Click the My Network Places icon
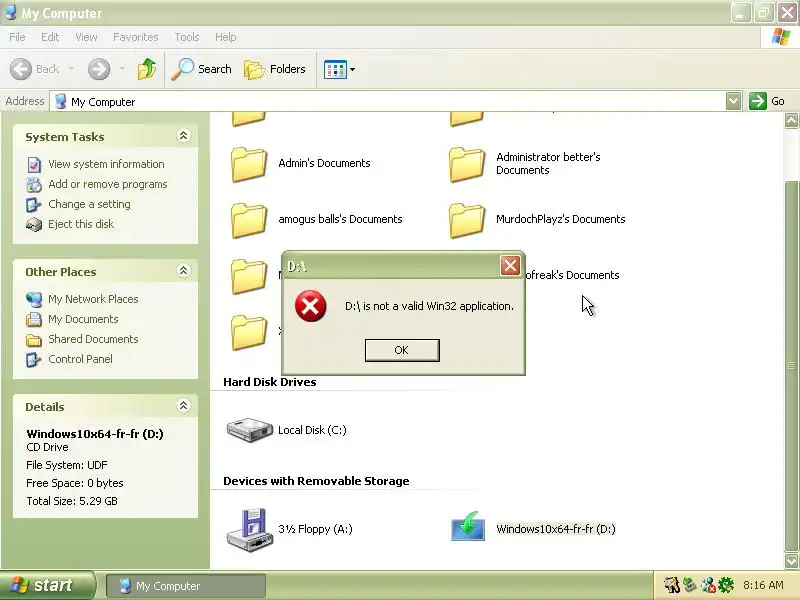This screenshot has width=800, height=600. click(34, 299)
